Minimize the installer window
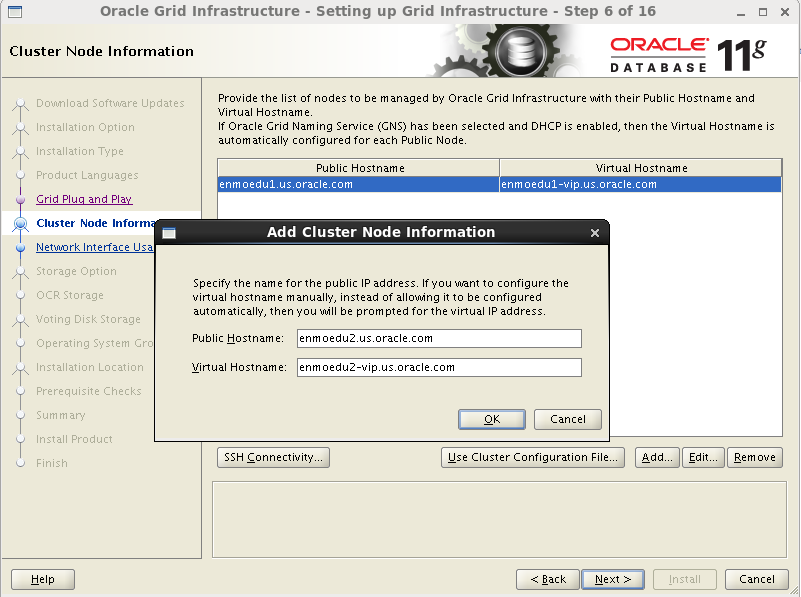Viewport: 801px width, 597px height. 741,12
